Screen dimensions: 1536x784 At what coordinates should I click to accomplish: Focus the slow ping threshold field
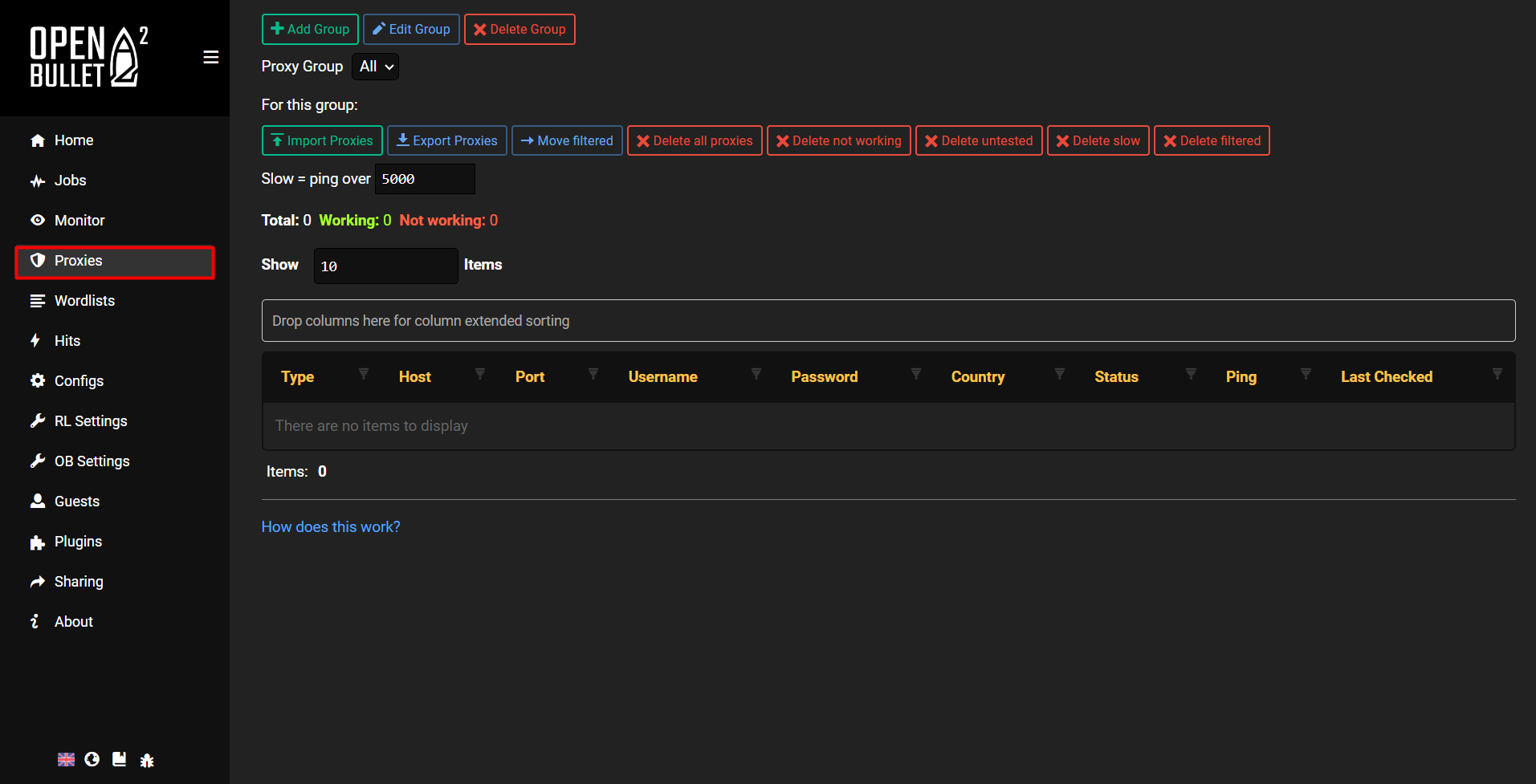point(425,179)
